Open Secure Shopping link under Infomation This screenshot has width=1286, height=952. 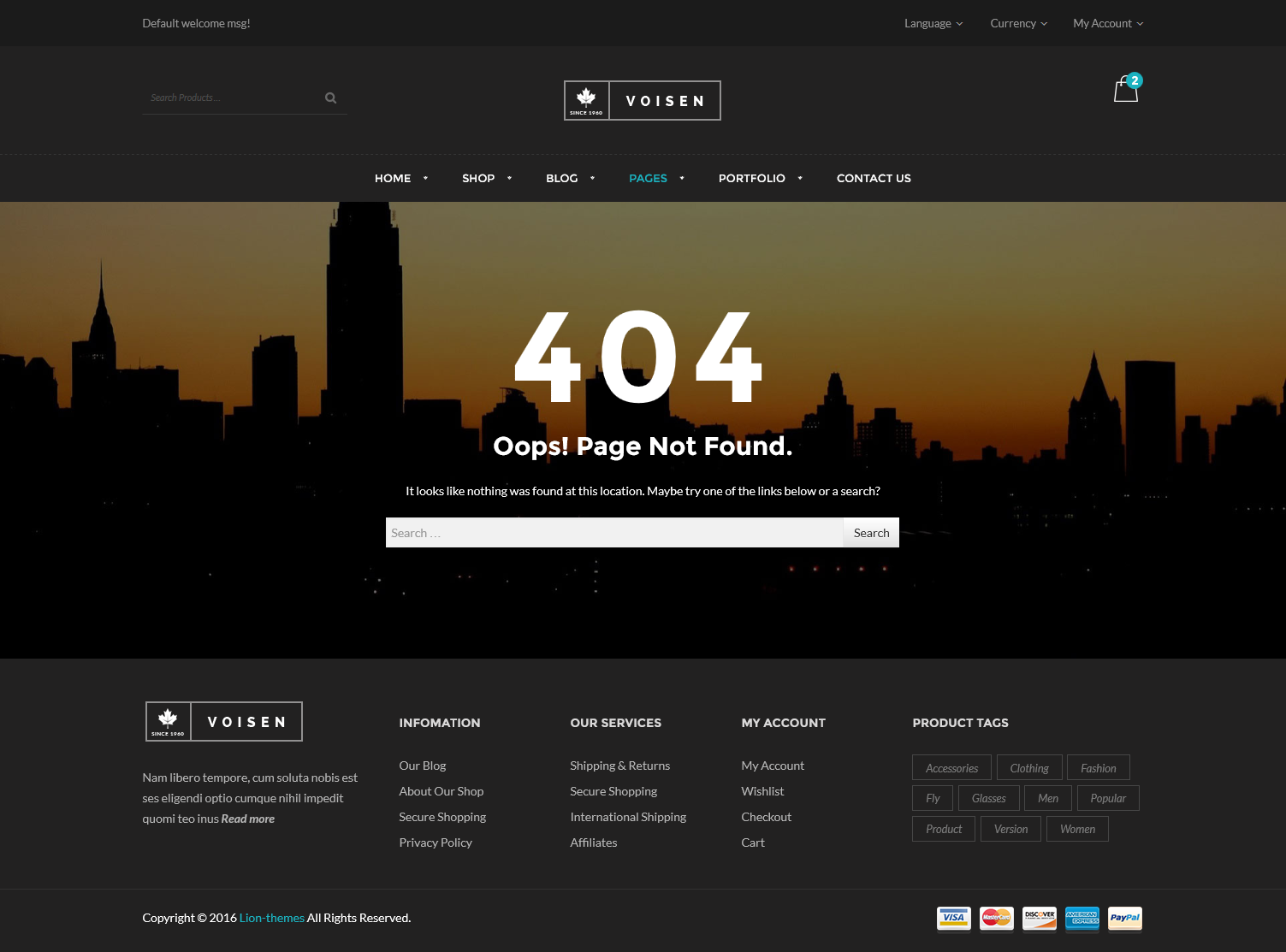(442, 817)
